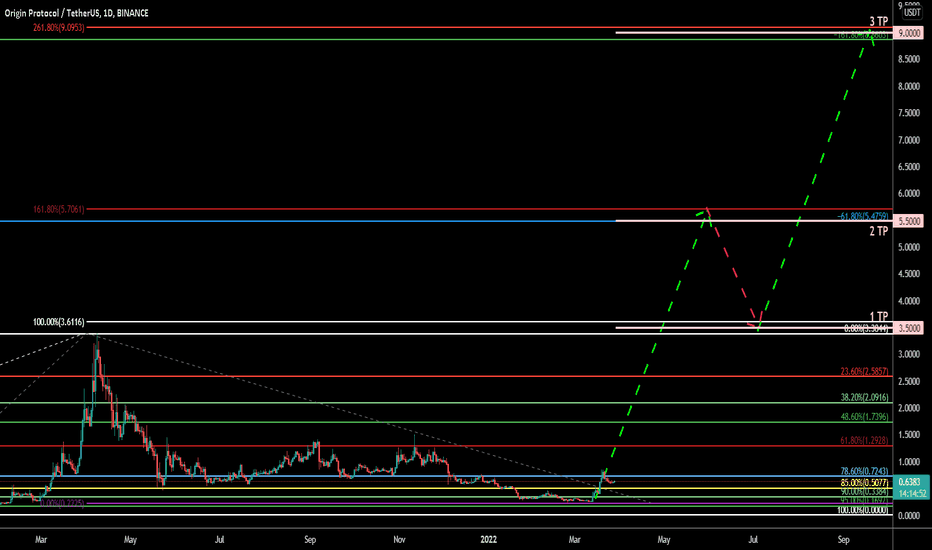
Task: Click the 6.5000 price axis value
Action: coord(909,167)
